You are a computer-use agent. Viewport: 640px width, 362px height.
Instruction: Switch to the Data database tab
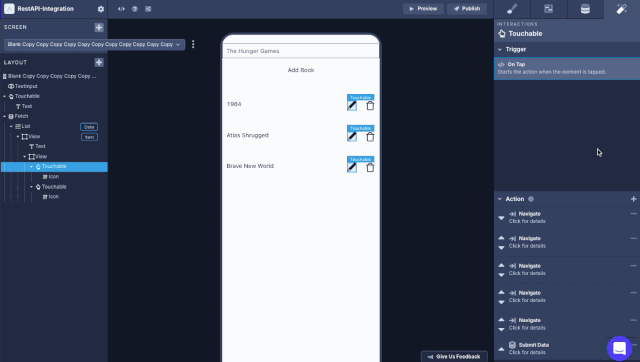tap(585, 9)
